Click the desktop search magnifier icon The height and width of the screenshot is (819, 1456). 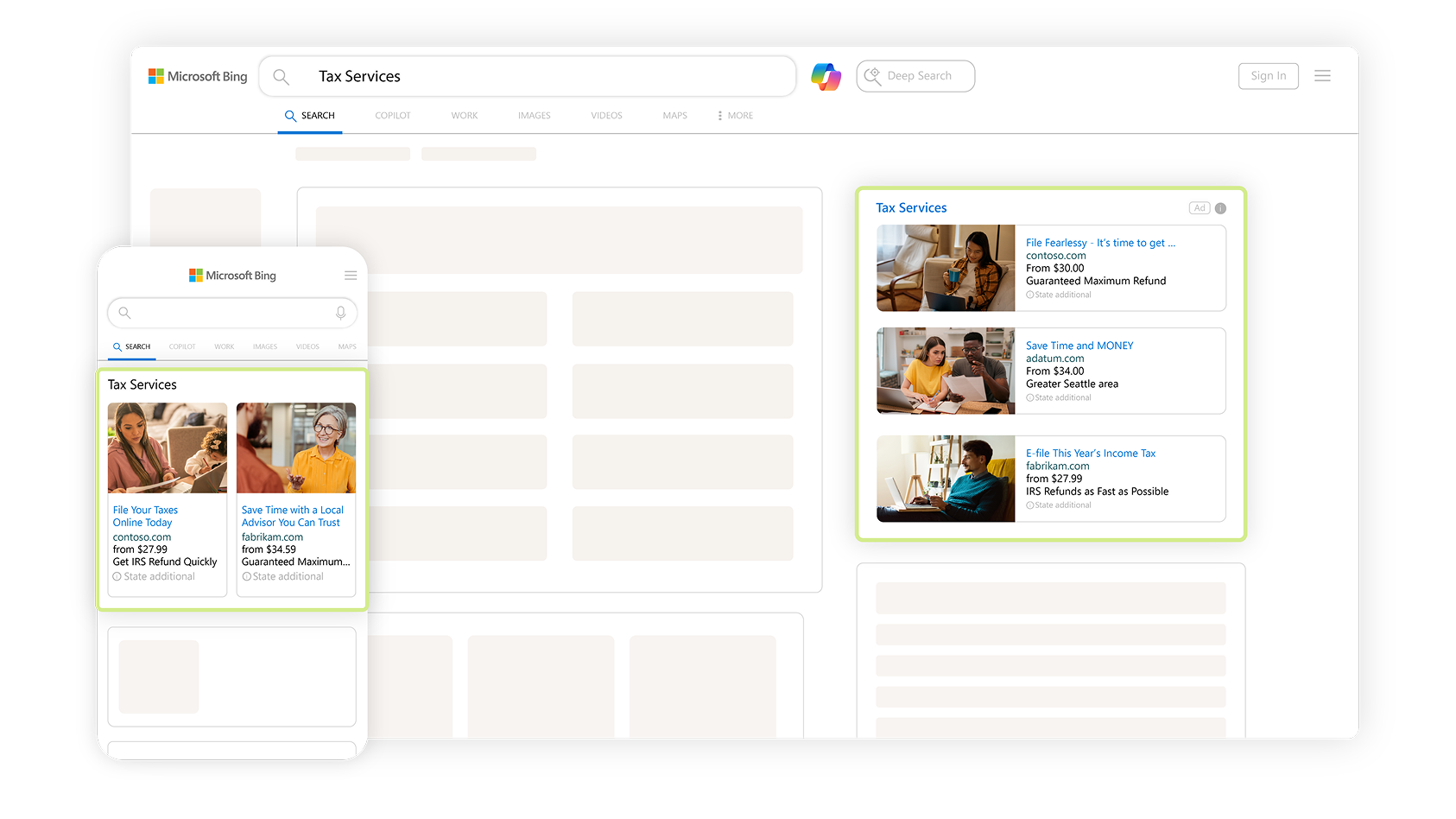(281, 77)
